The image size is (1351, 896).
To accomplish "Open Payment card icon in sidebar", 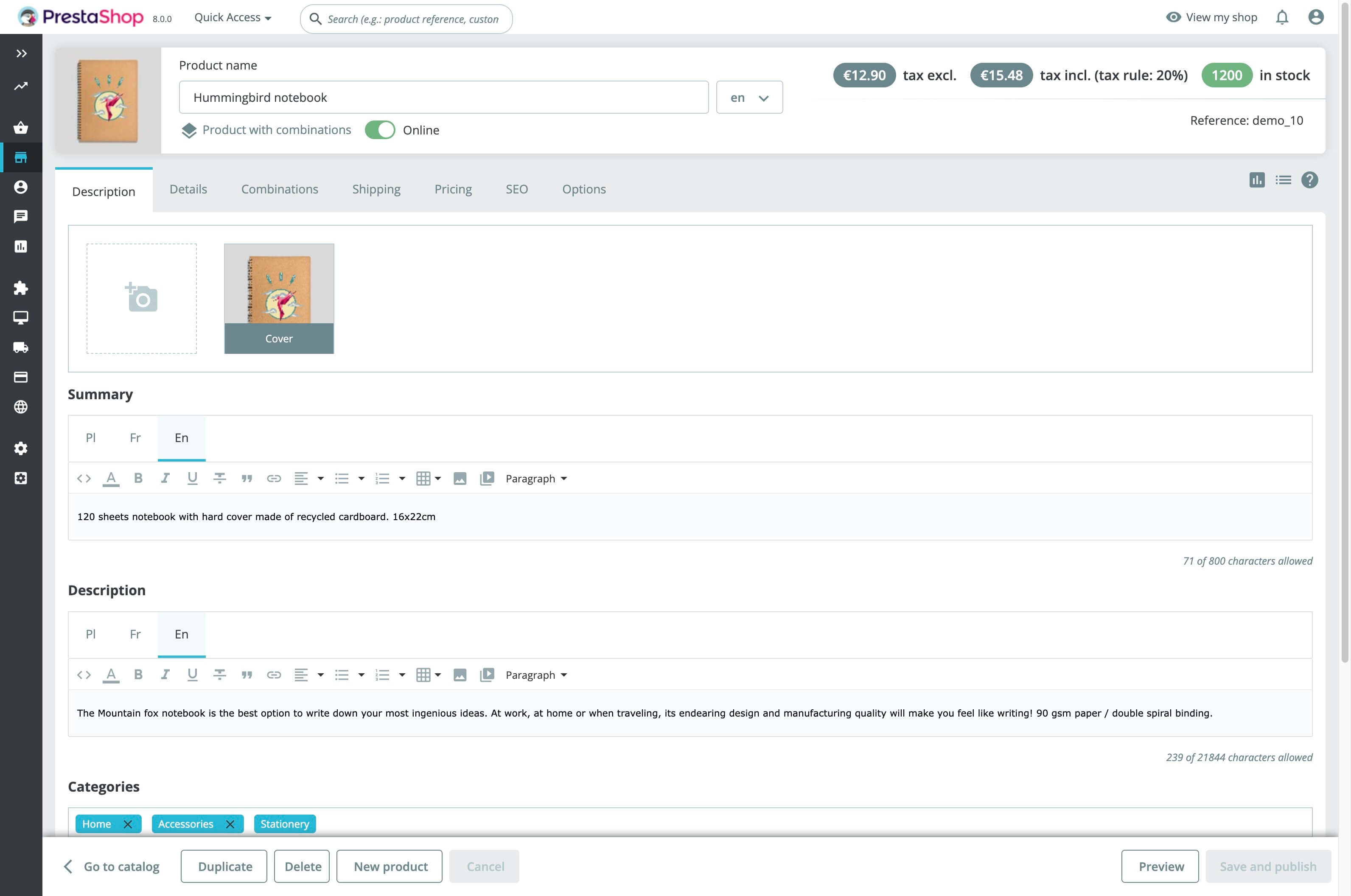I will (x=21, y=377).
